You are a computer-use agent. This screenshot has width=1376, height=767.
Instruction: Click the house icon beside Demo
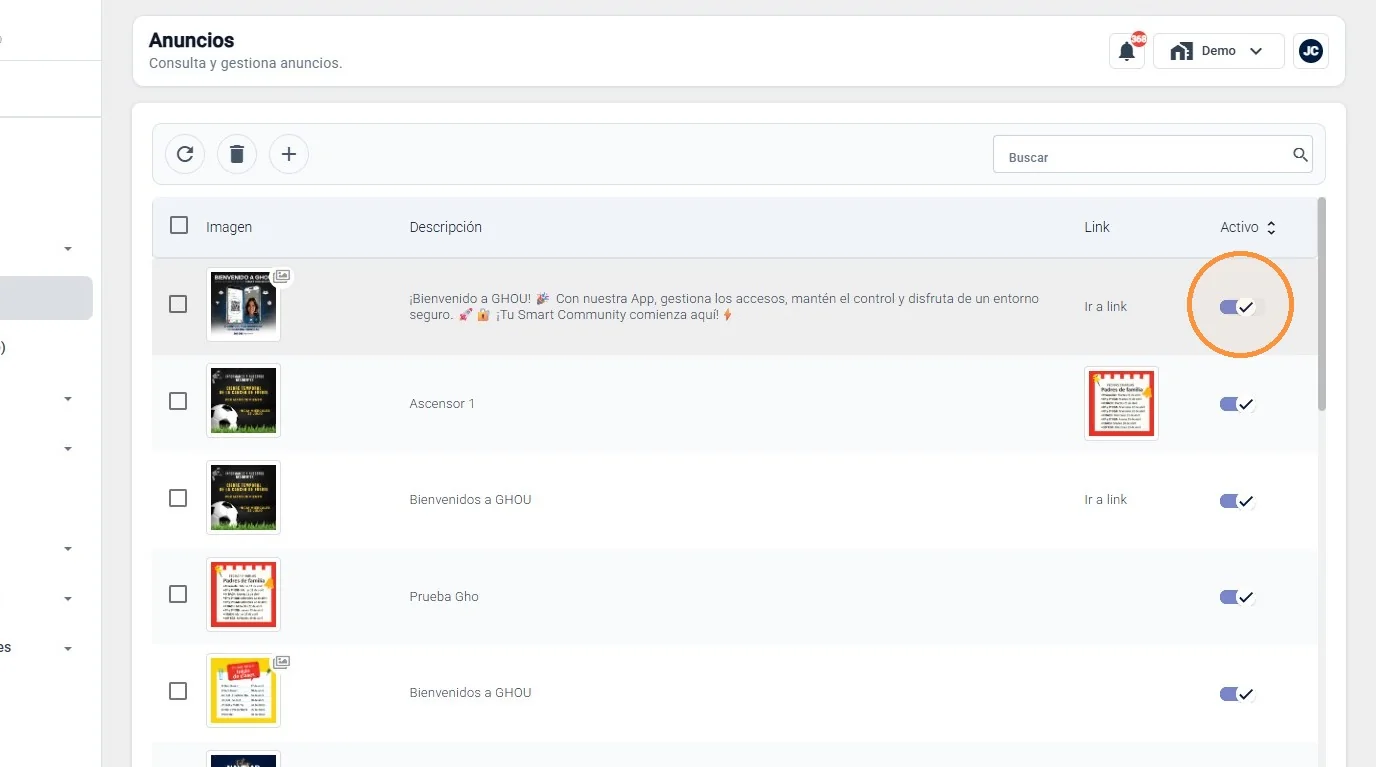click(x=1181, y=51)
